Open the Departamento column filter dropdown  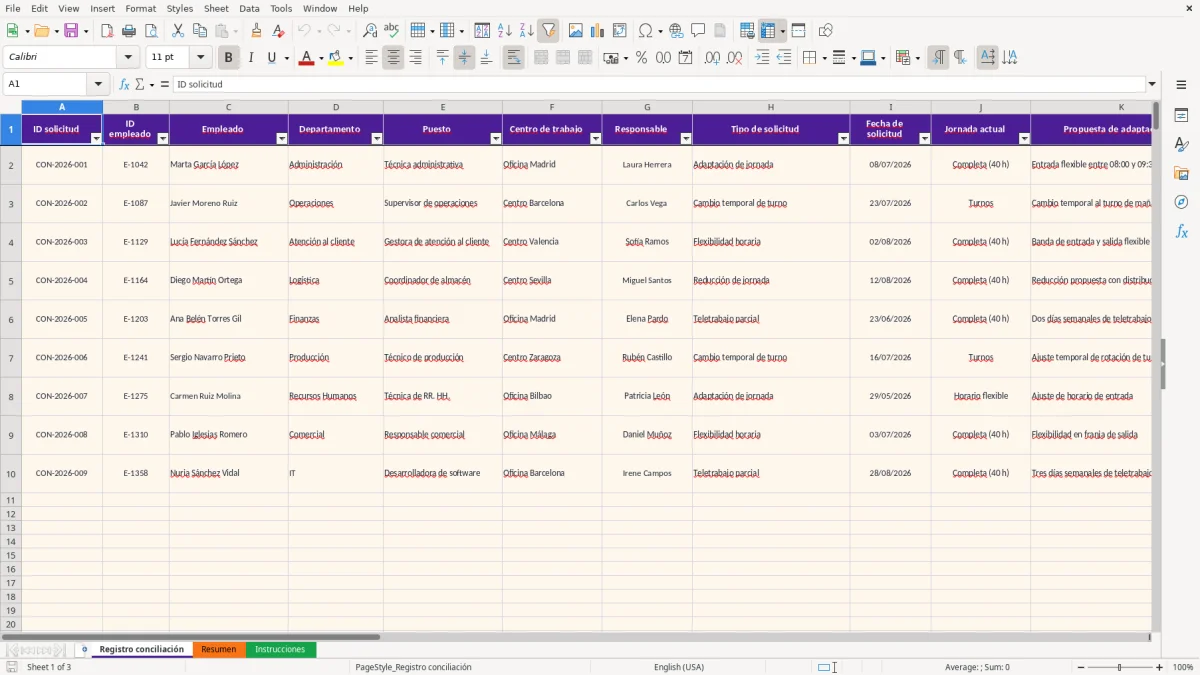pyautogui.click(x=377, y=139)
